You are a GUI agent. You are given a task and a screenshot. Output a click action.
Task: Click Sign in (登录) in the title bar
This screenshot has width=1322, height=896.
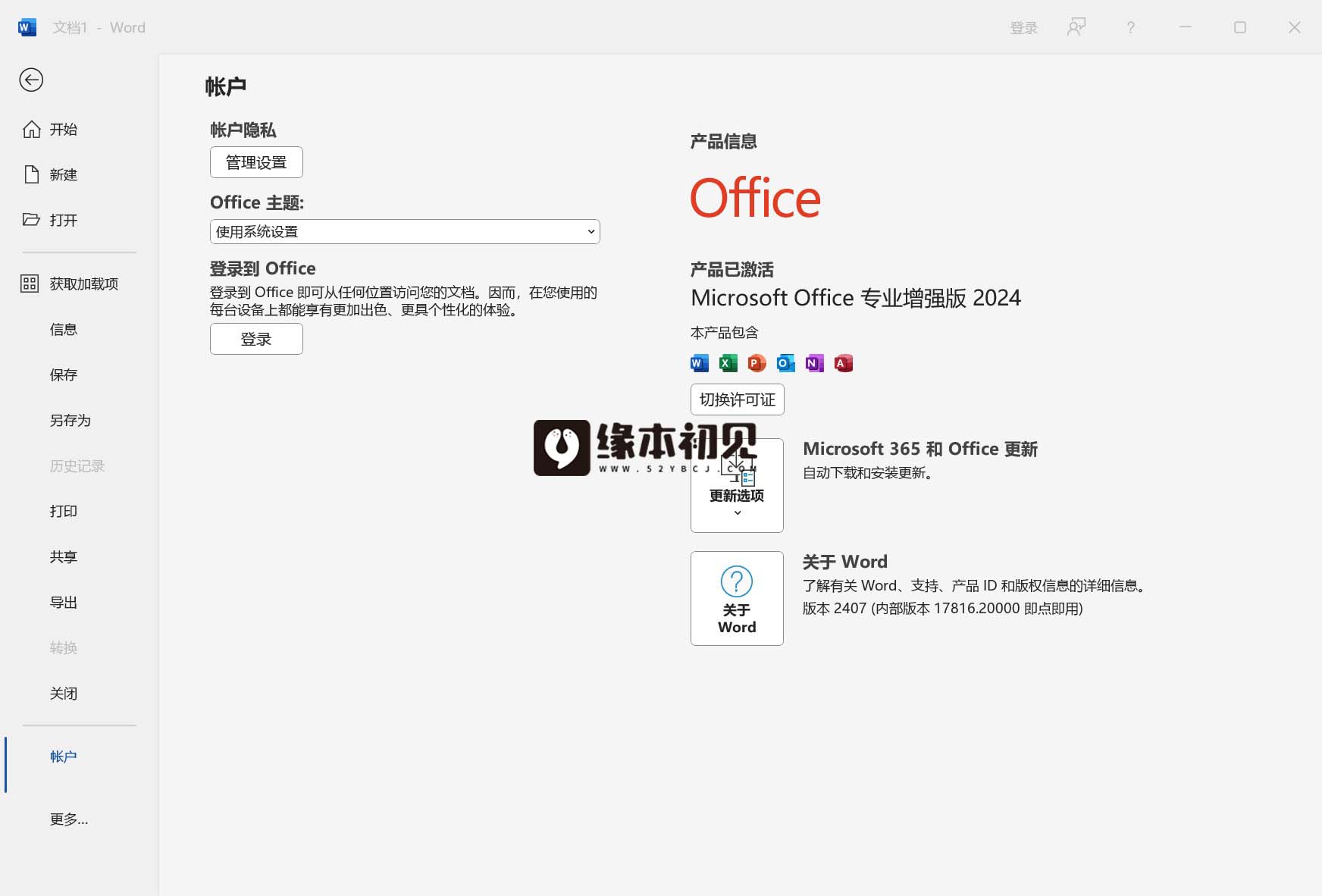(x=1023, y=27)
